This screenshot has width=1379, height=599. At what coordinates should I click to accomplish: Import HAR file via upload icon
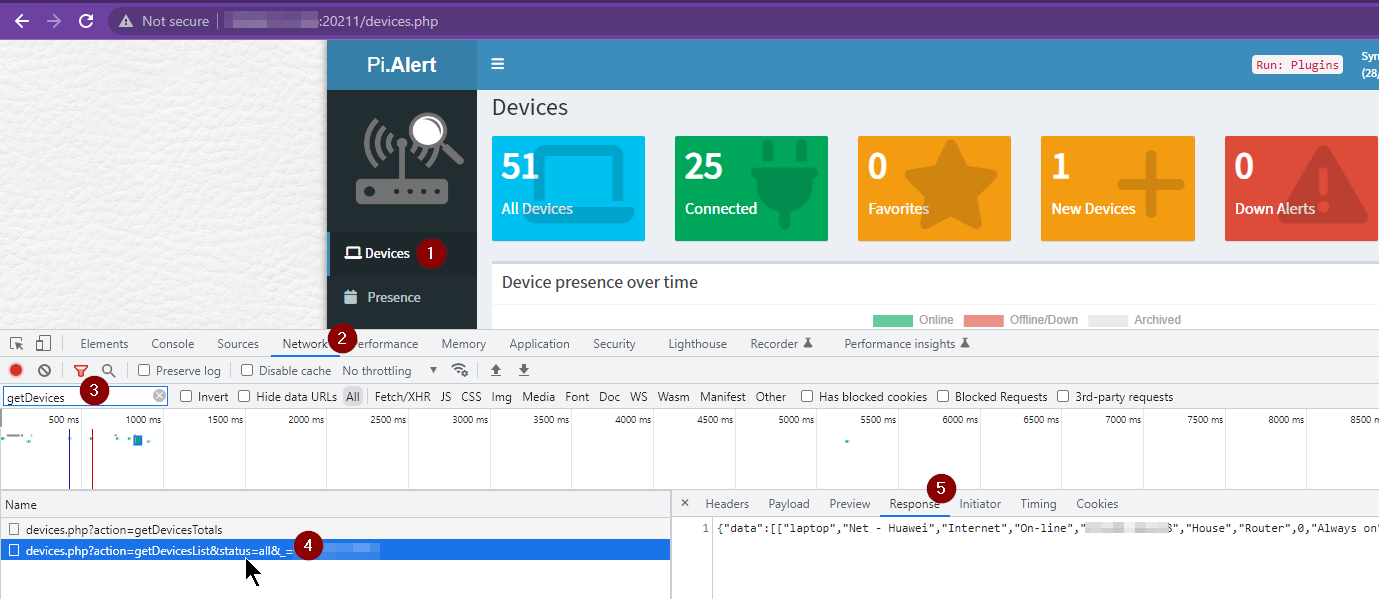[495, 370]
